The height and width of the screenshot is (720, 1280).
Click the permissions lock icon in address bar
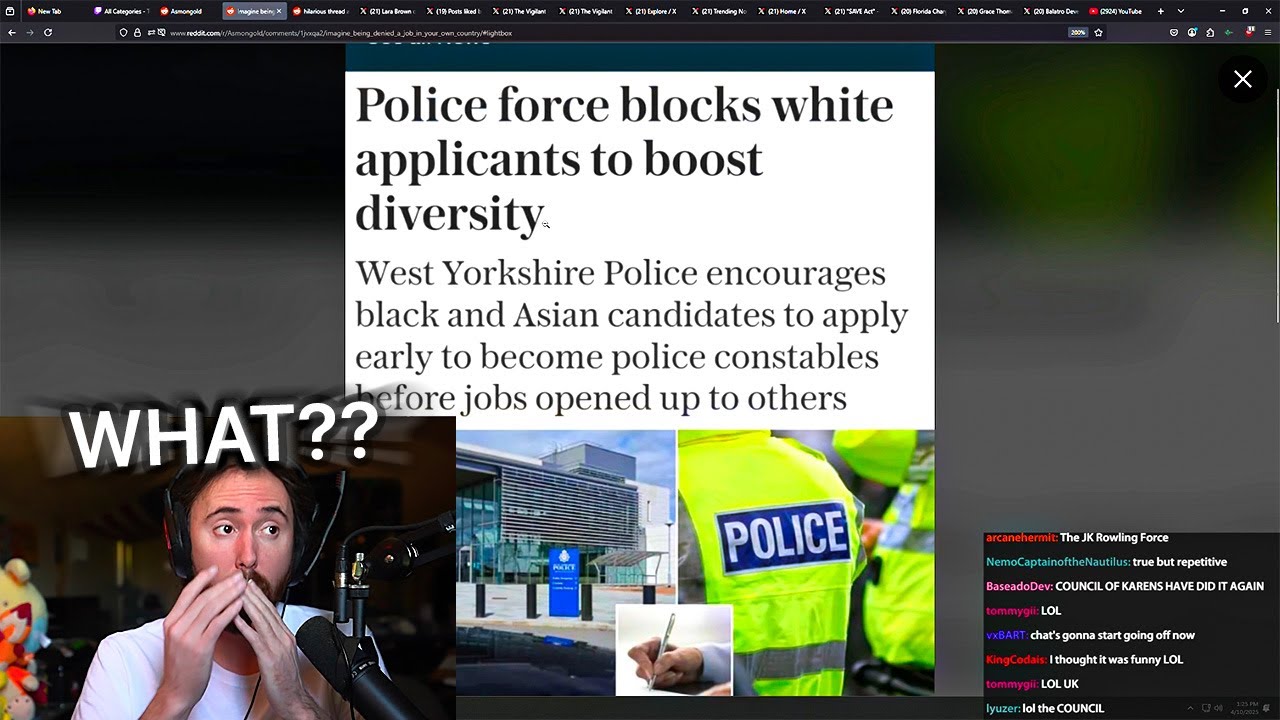137,32
